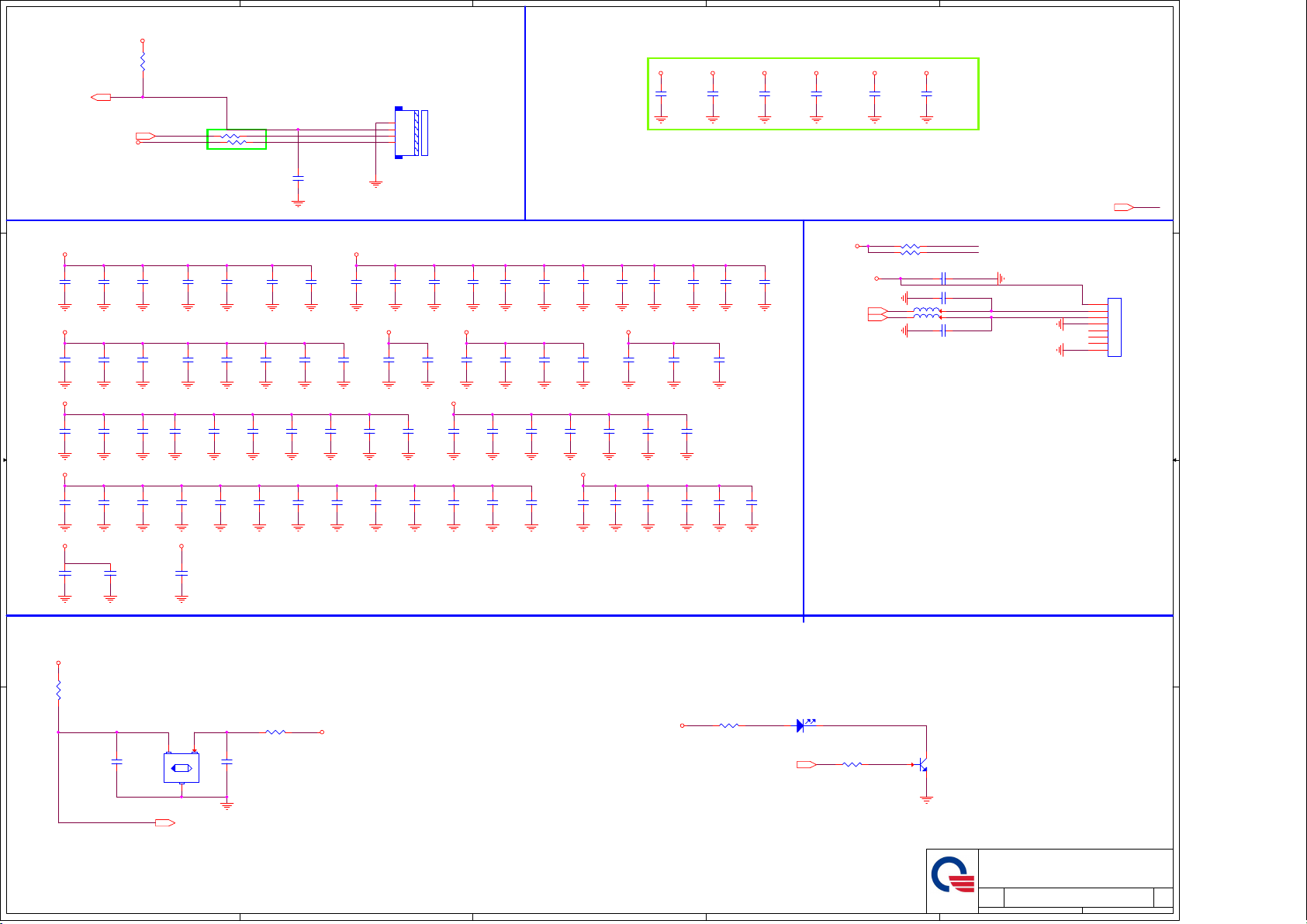1307x924 pixels.
Task: Click the Quanta logo in the title block
Action: 953,874
